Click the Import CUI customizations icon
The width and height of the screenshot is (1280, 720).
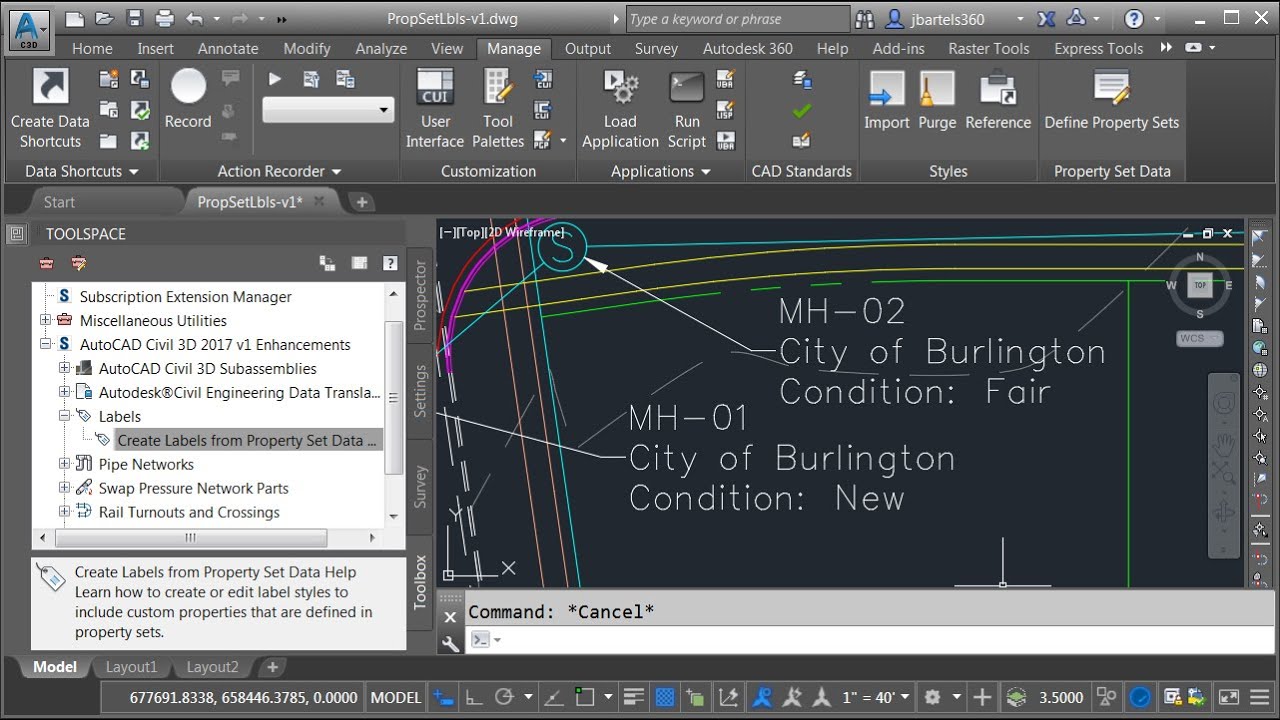click(x=543, y=79)
